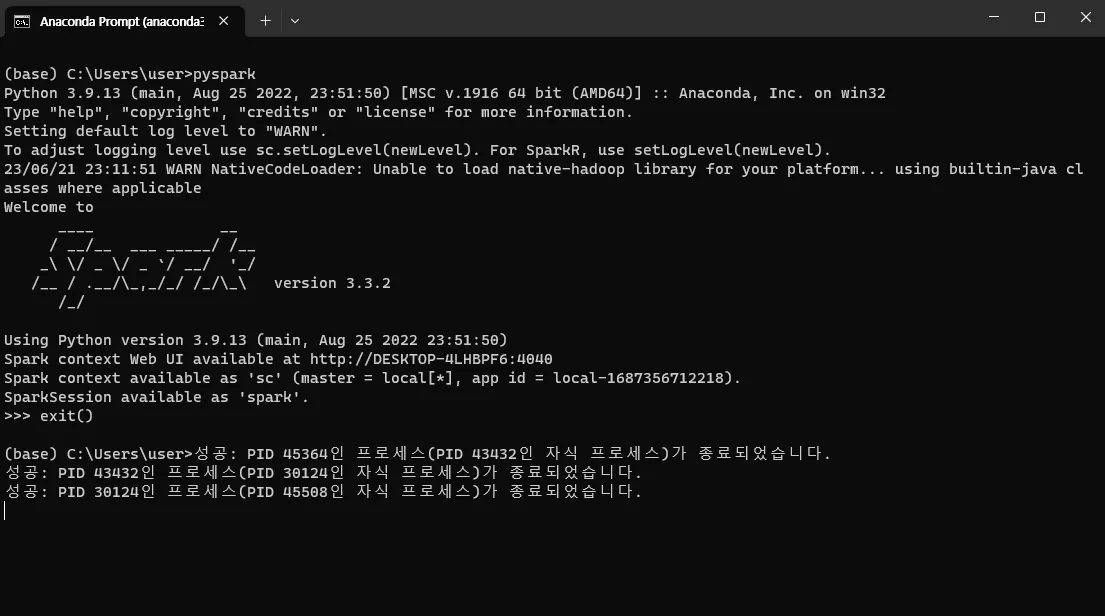The height and width of the screenshot is (616, 1105).
Task: Click the blinking cursor input line
Action: tap(5, 511)
